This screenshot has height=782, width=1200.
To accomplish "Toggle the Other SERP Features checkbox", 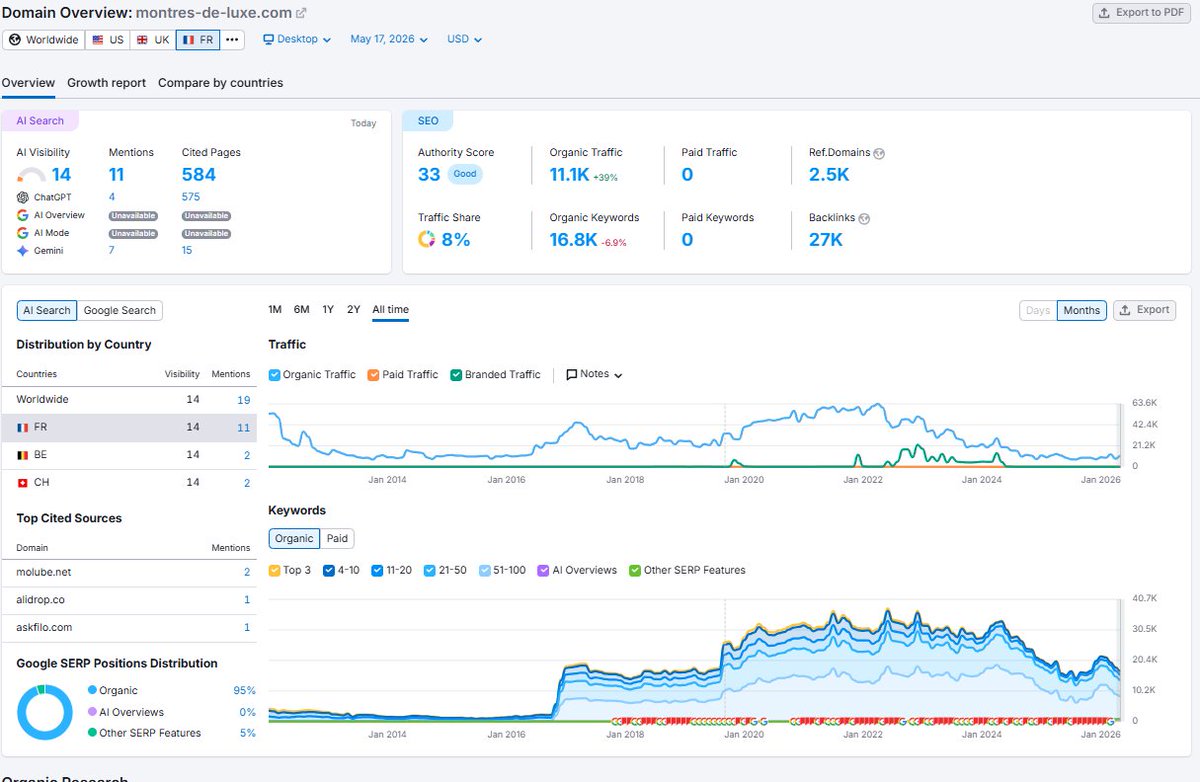I will [x=634, y=570].
